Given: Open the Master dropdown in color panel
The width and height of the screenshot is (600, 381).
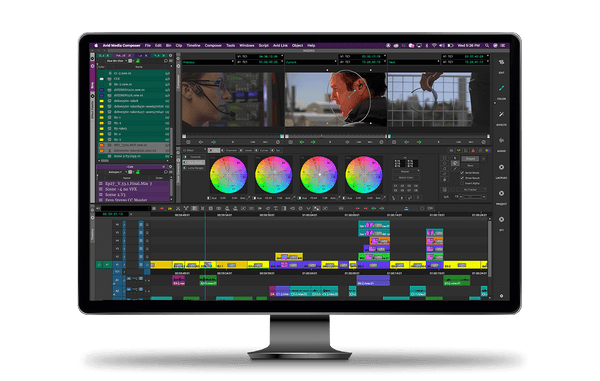Looking at the screenshot, I should tap(406, 172).
